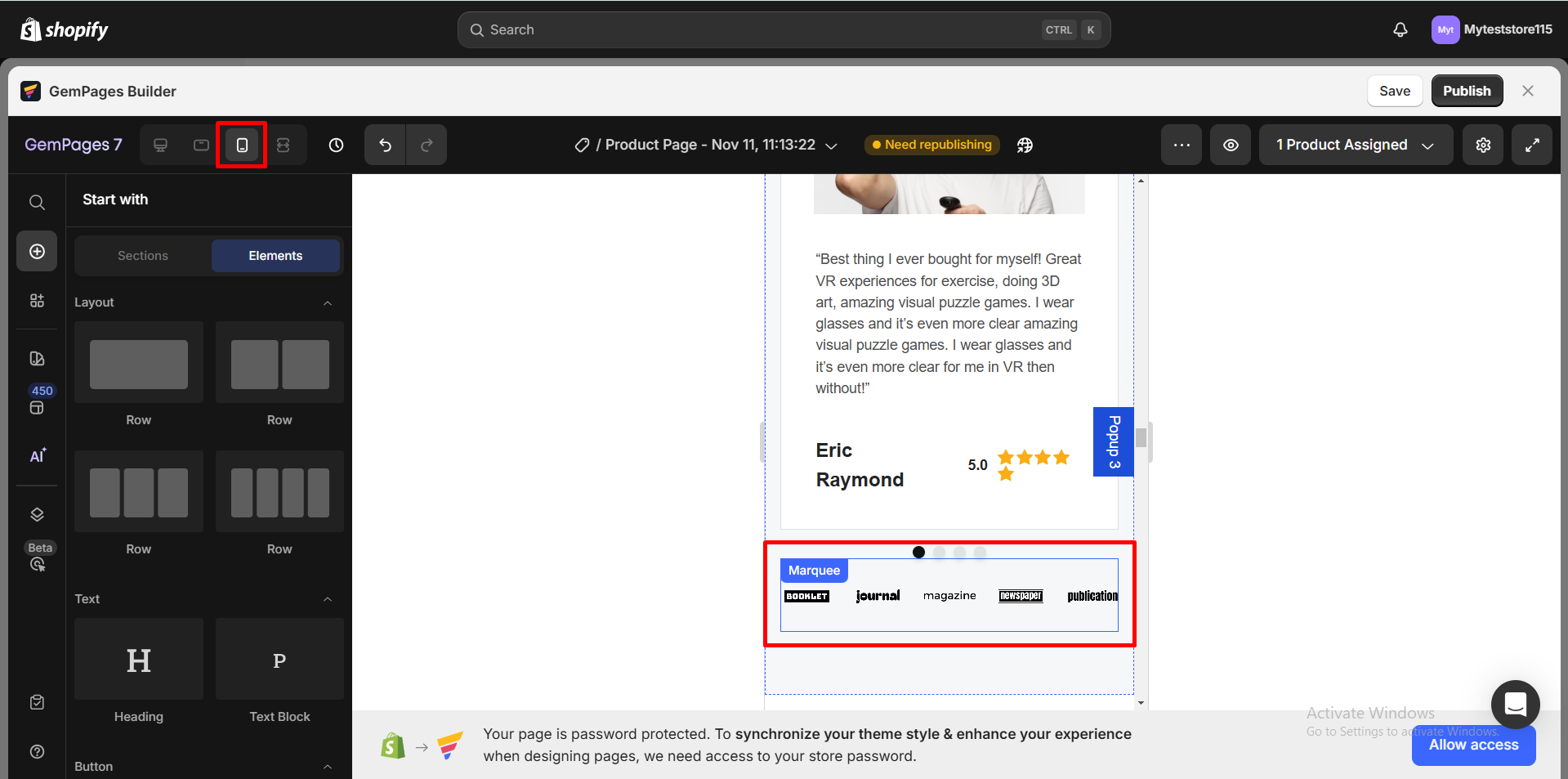This screenshot has height=779, width=1568.
Task: Click the Publish button
Action: [1467, 91]
